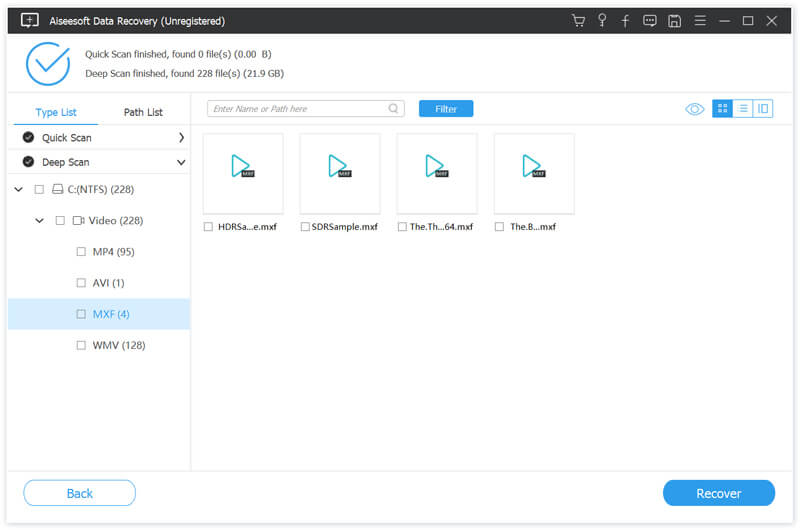
Task: Expand the Quick Scan section
Action: coord(181,138)
